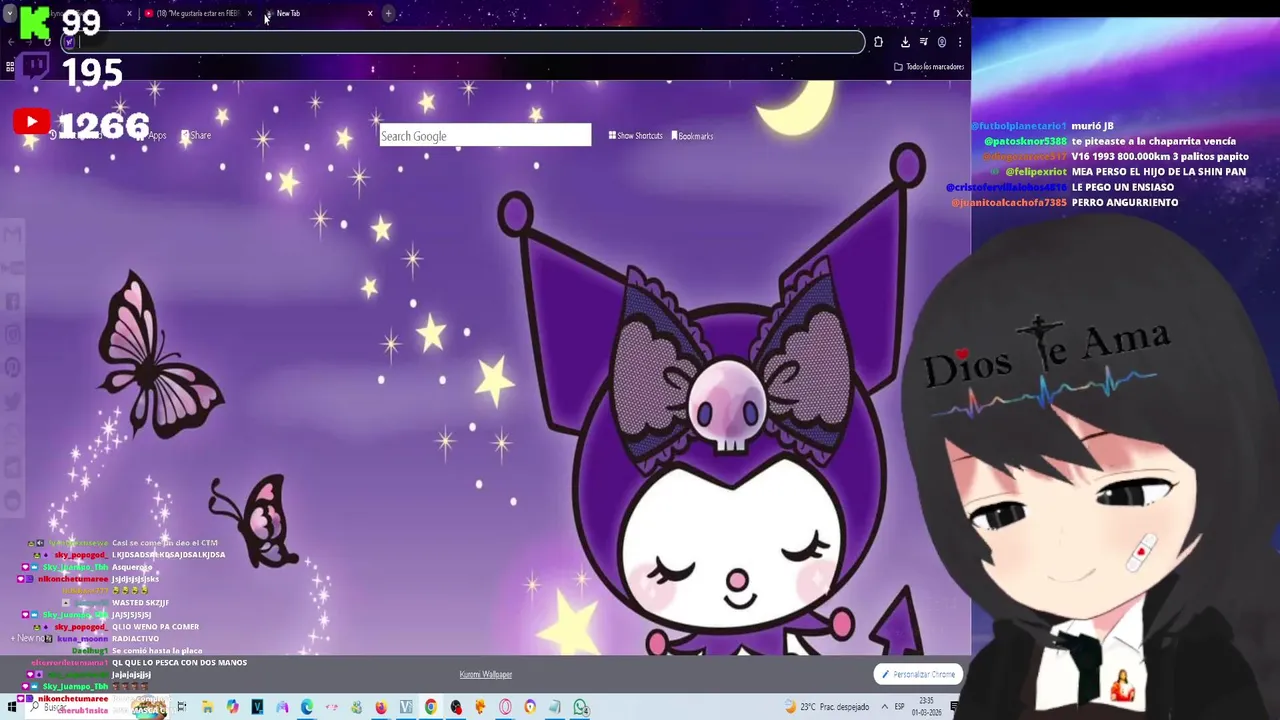
Task: Open Firefox from the taskbar
Action: point(381,707)
